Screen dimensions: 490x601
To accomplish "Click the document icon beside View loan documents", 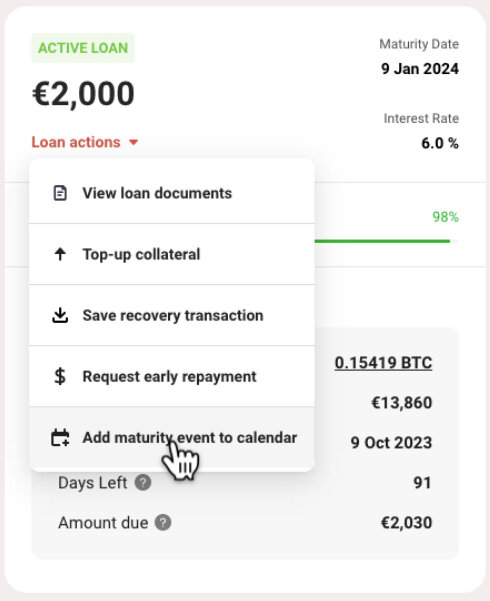I will 60,193.
